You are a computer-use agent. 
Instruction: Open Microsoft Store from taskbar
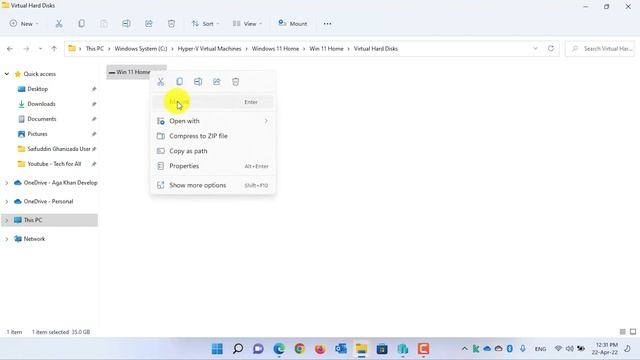click(x=382, y=349)
